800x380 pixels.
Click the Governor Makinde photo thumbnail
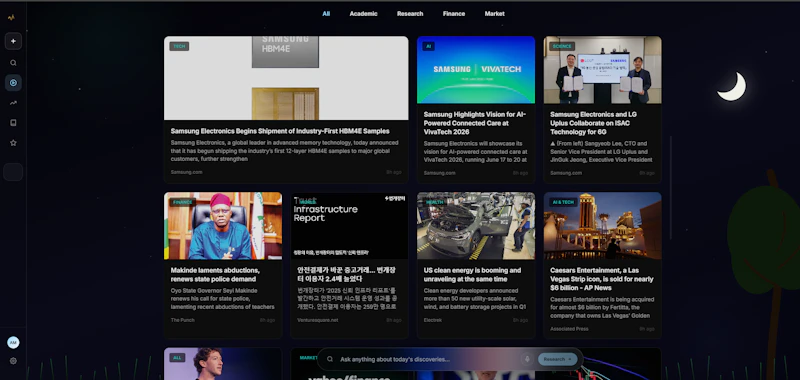pos(223,225)
